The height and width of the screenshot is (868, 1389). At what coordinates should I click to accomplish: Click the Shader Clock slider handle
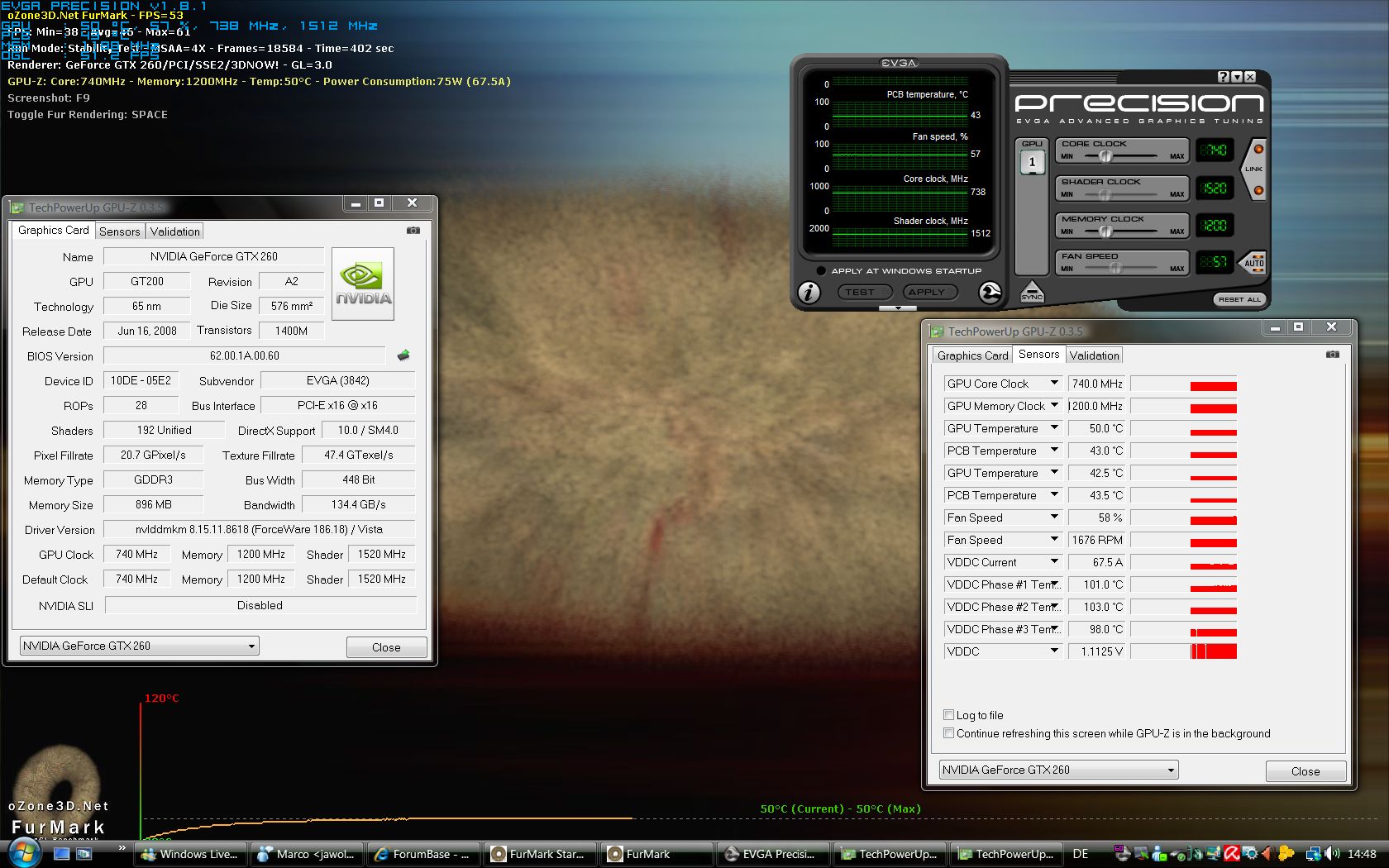[x=1106, y=194]
